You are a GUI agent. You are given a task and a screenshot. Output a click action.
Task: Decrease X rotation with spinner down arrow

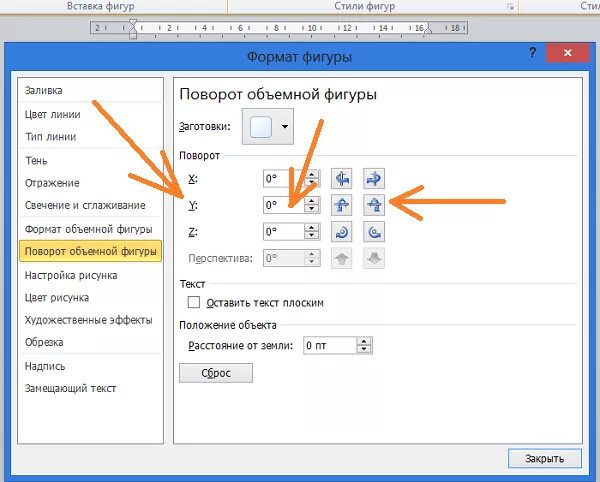312,183
